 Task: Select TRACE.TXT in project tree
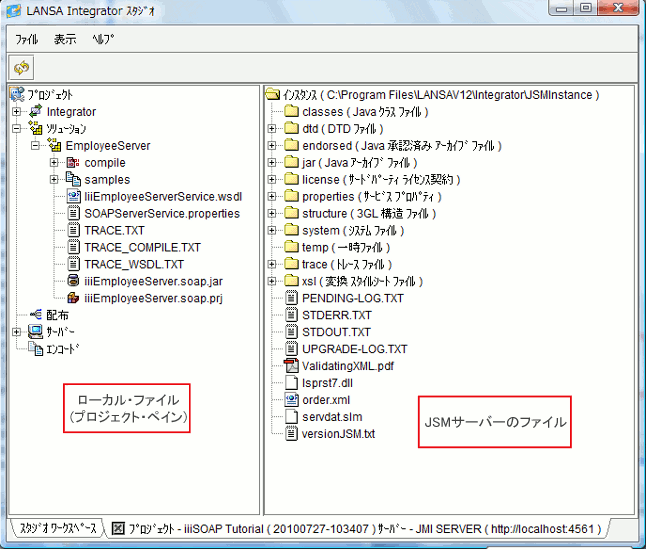point(114,230)
